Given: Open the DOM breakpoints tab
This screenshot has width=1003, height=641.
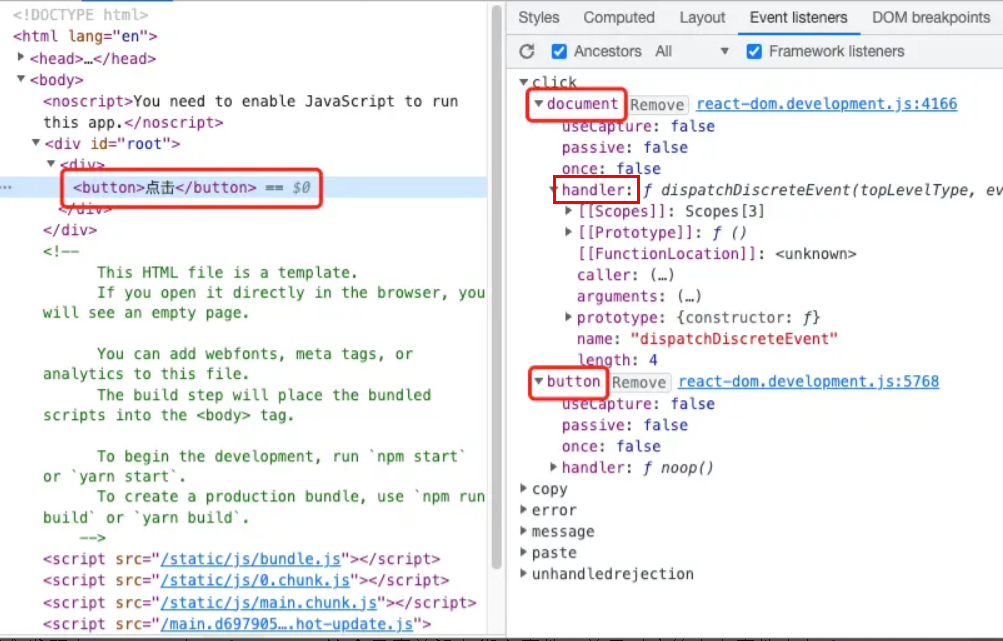Looking at the screenshot, I should pyautogui.click(x=930, y=17).
